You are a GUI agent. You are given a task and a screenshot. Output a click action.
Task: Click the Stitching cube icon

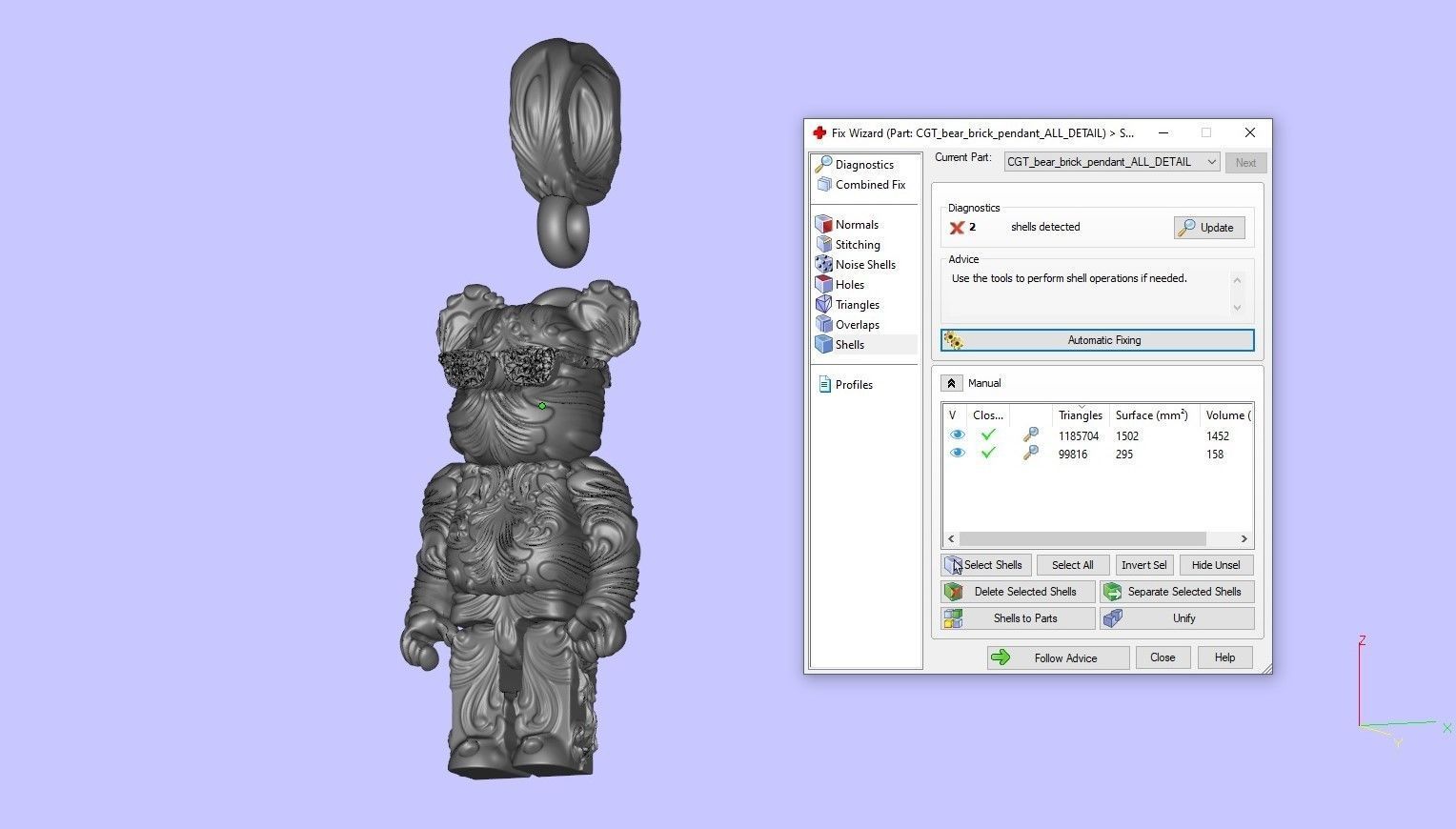(824, 245)
